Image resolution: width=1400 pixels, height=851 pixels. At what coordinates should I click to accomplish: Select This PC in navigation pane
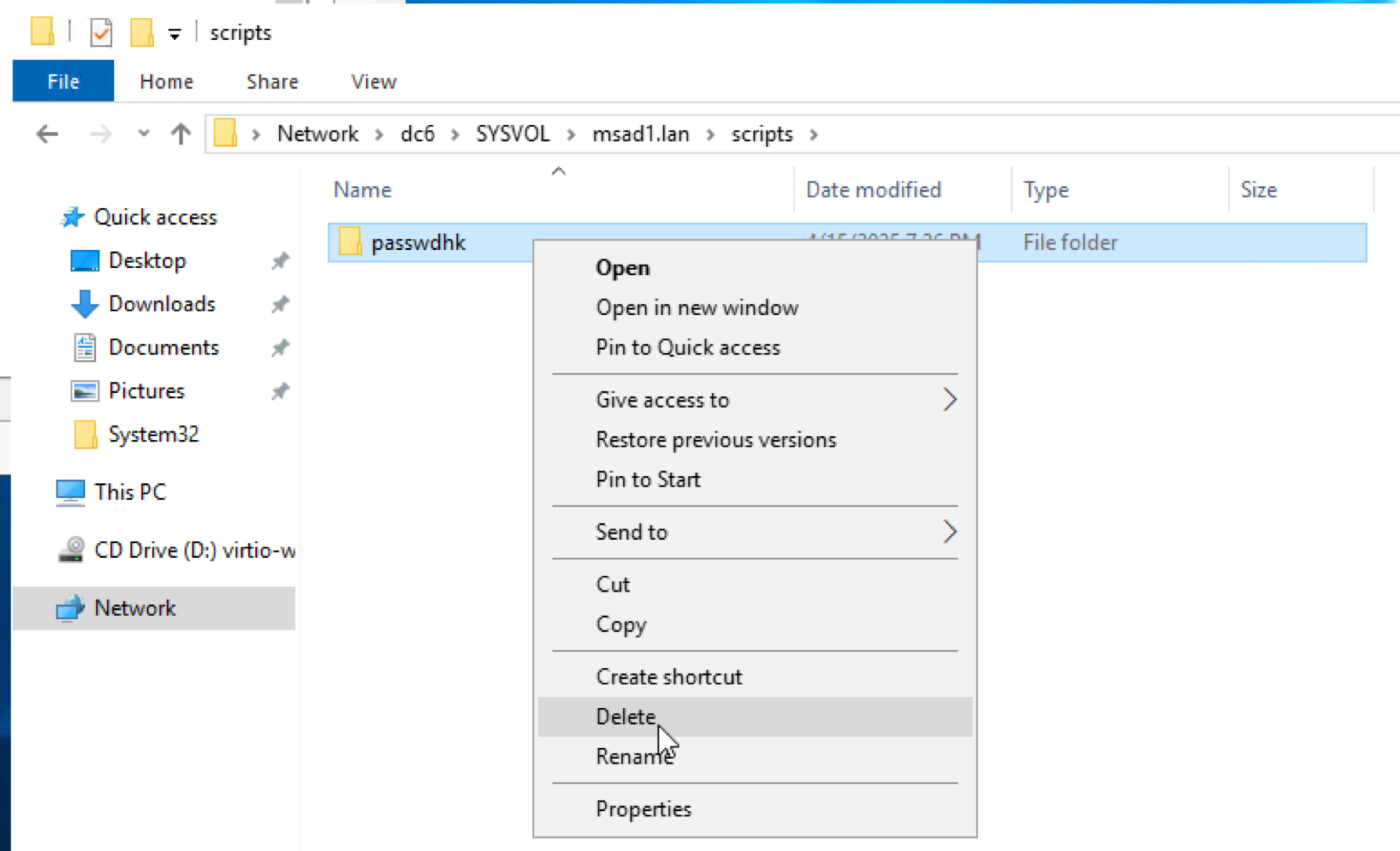pyautogui.click(x=130, y=492)
